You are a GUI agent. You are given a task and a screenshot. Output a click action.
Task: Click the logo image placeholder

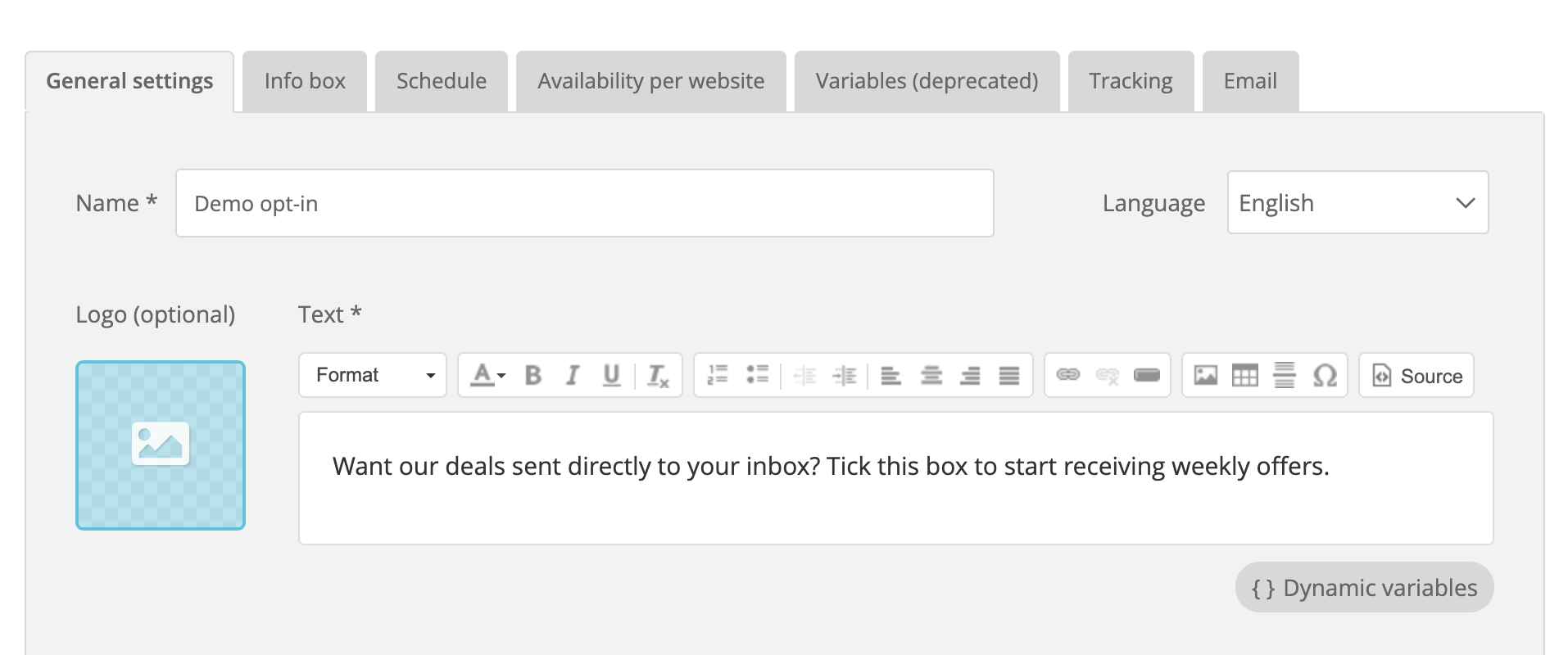(x=161, y=445)
